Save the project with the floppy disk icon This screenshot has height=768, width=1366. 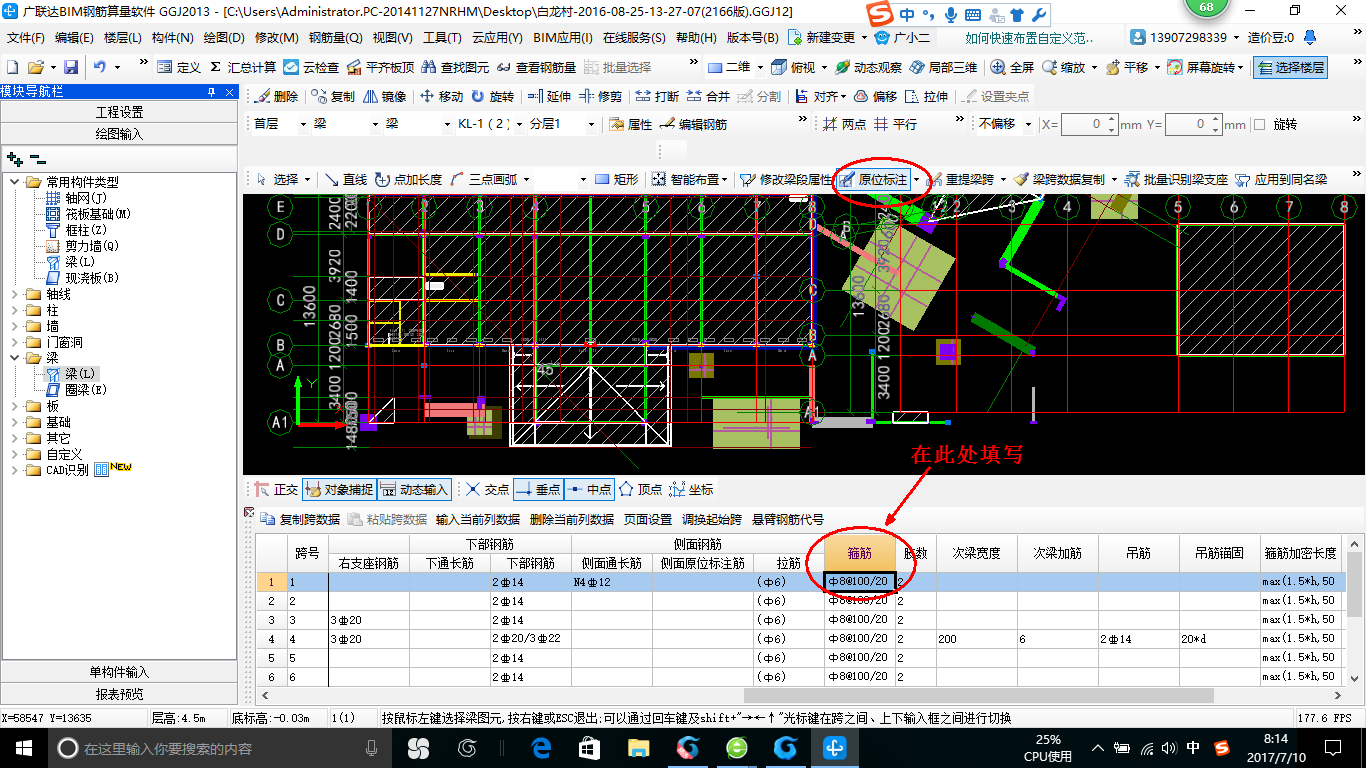click(x=71, y=67)
